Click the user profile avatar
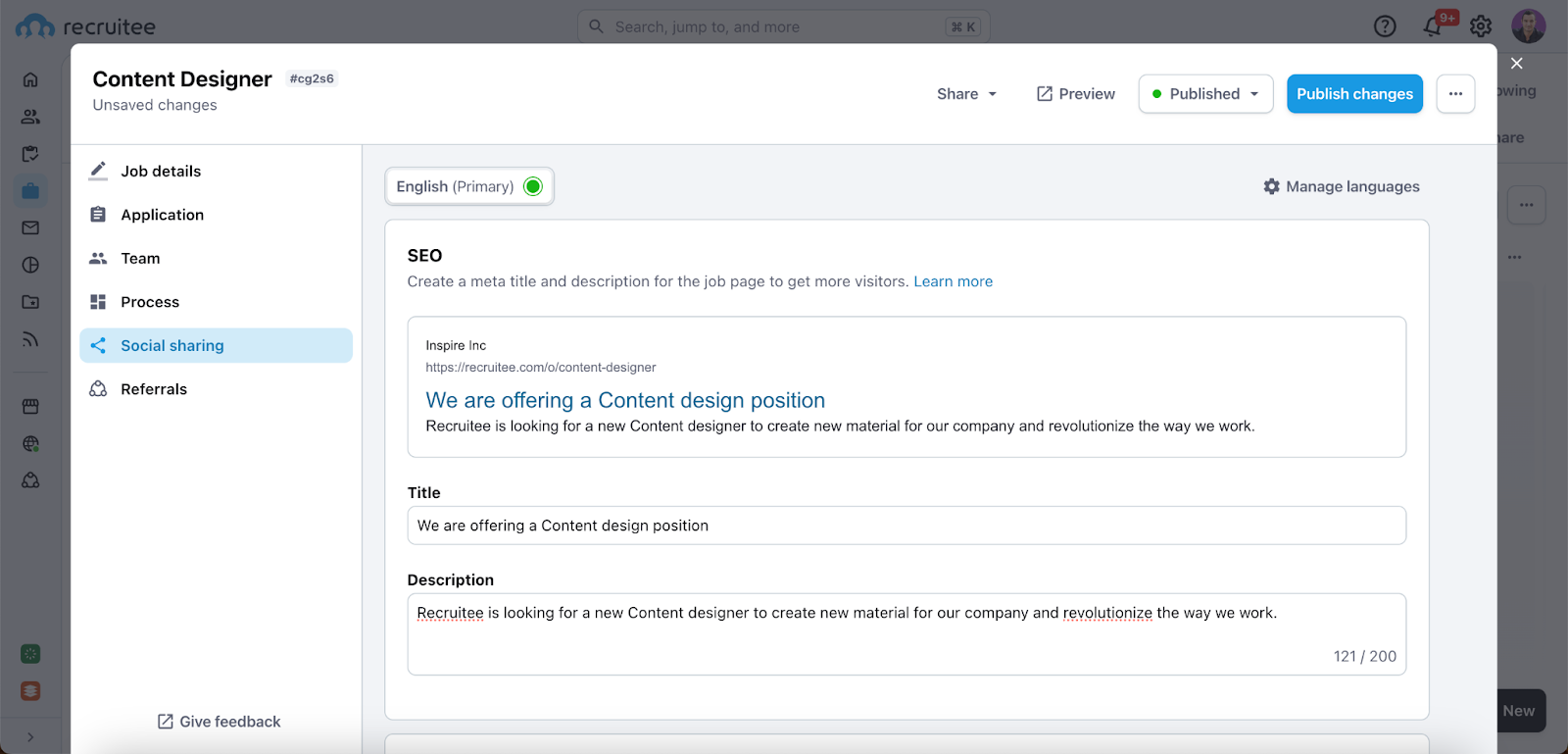1568x754 pixels. pyautogui.click(x=1528, y=26)
